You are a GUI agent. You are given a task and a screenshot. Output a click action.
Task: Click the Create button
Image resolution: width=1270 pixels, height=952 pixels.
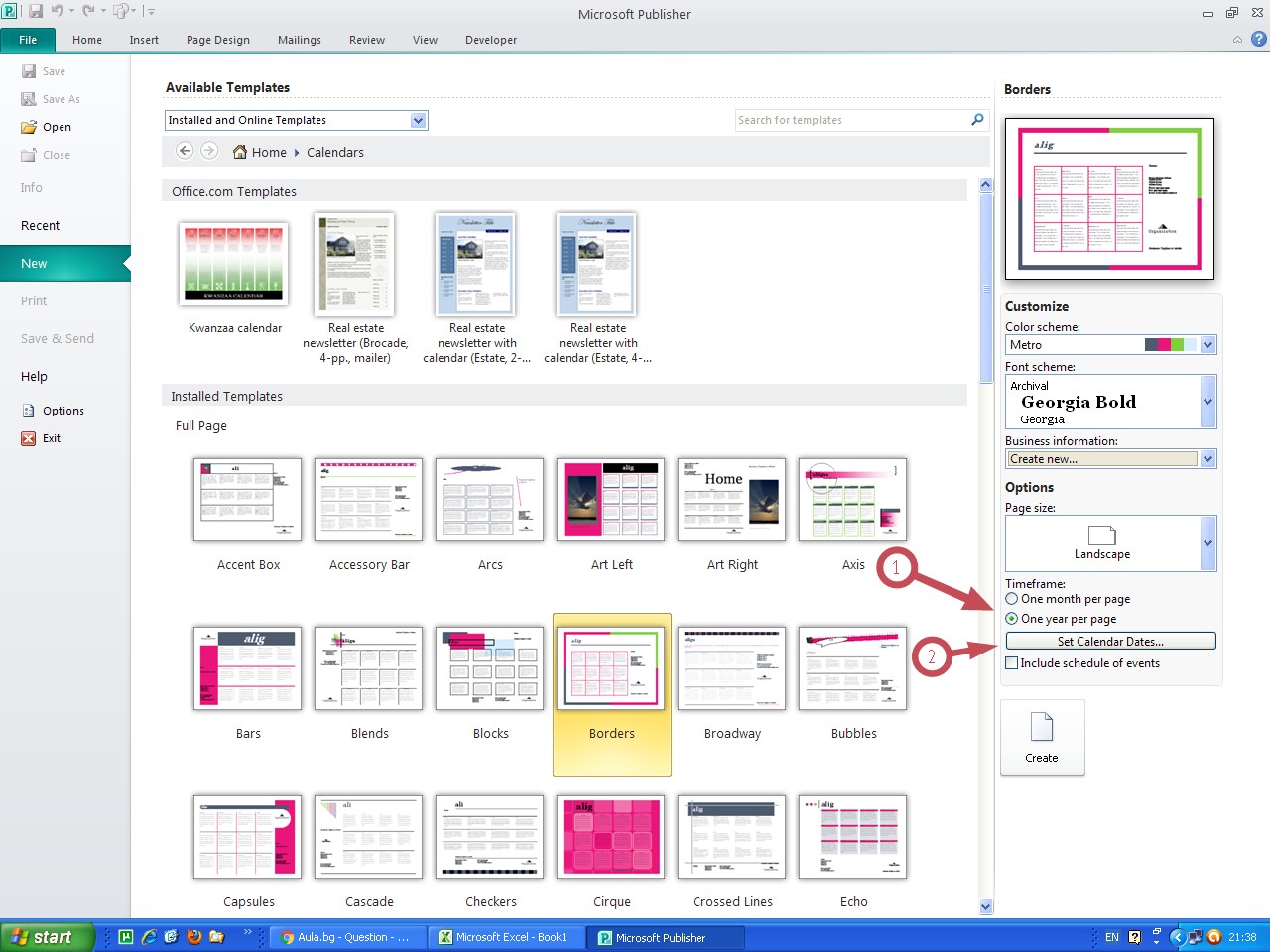[x=1042, y=738]
